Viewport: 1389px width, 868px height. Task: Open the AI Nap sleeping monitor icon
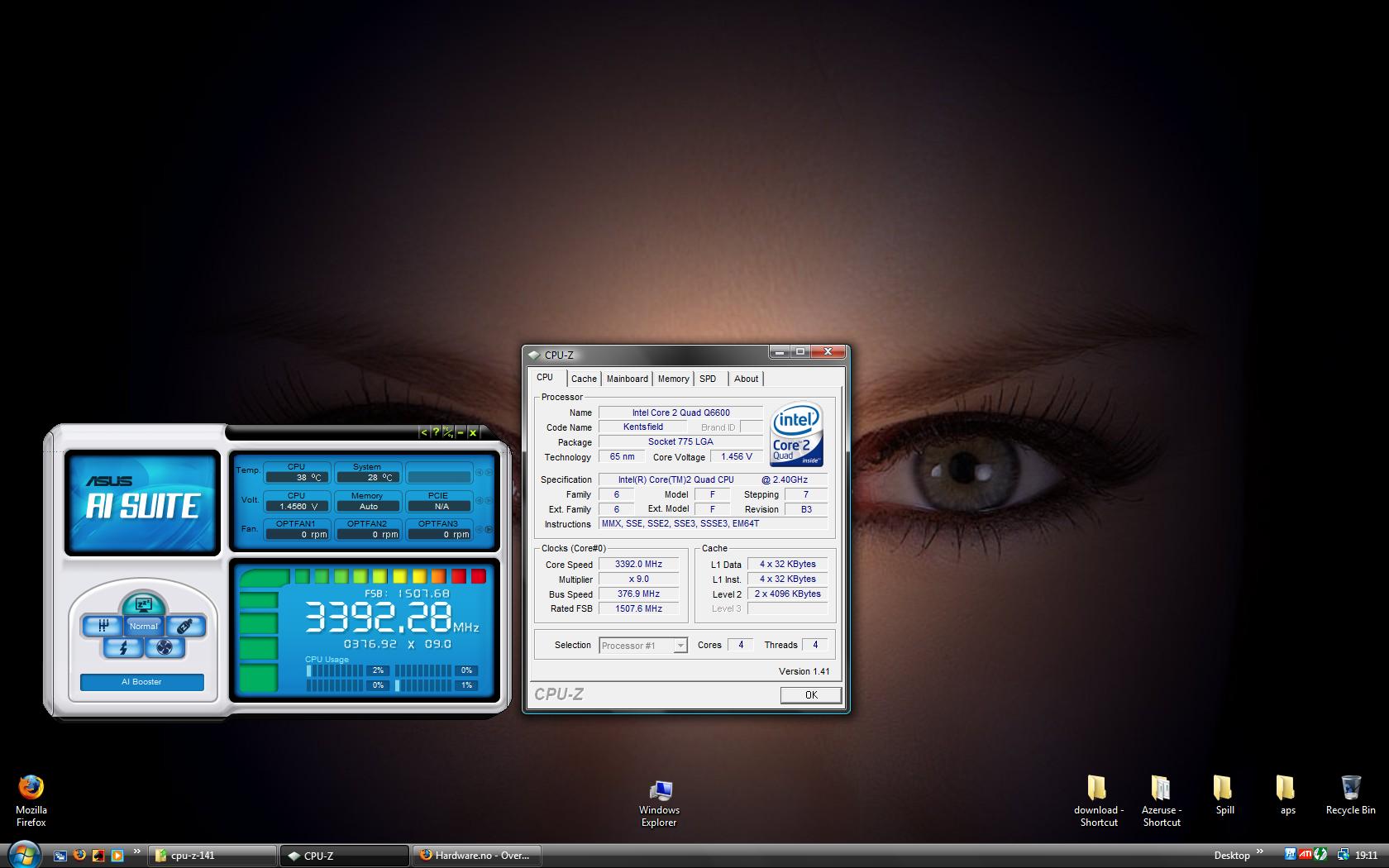pyautogui.click(x=143, y=604)
